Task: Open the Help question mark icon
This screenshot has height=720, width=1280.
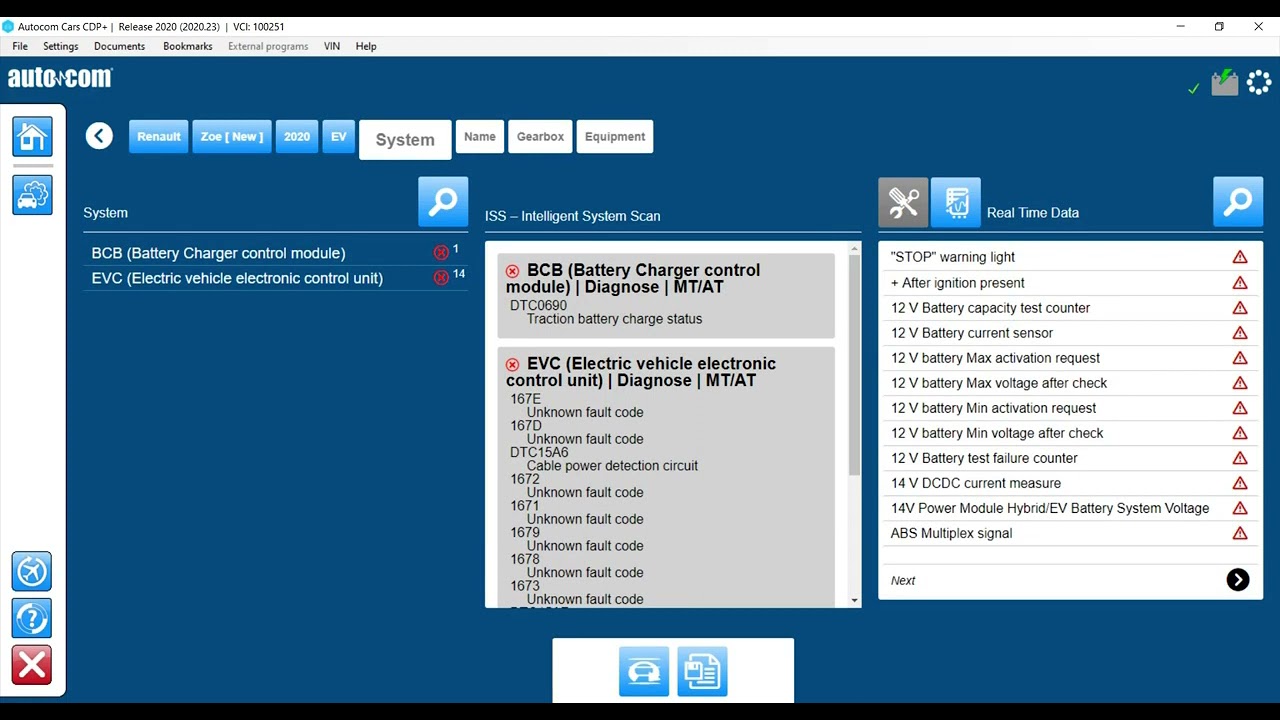Action: click(x=32, y=618)
